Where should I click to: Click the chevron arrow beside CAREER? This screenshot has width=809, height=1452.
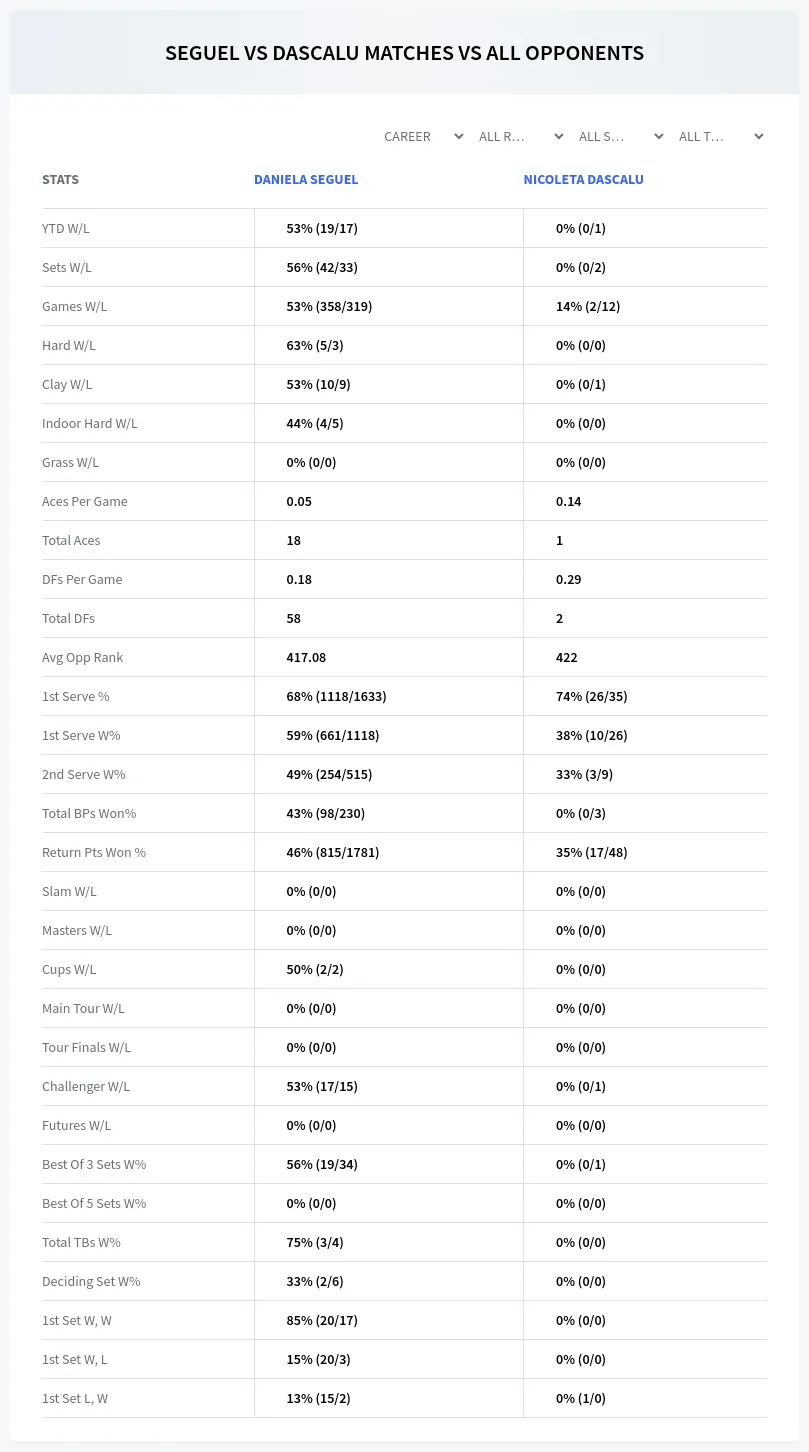tap(459, 136)
